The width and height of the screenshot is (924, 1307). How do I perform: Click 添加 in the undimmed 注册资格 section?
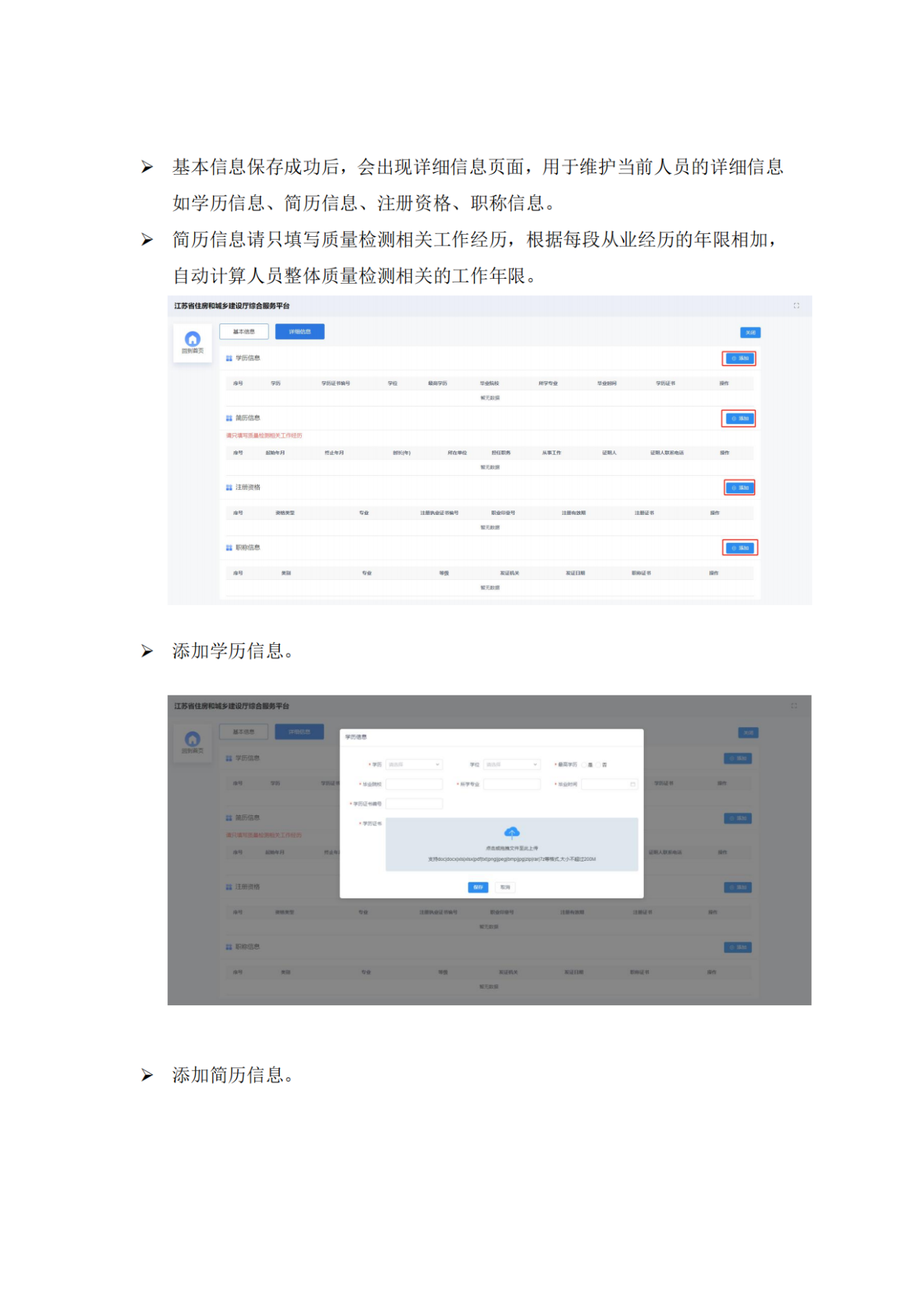point(738,487)
